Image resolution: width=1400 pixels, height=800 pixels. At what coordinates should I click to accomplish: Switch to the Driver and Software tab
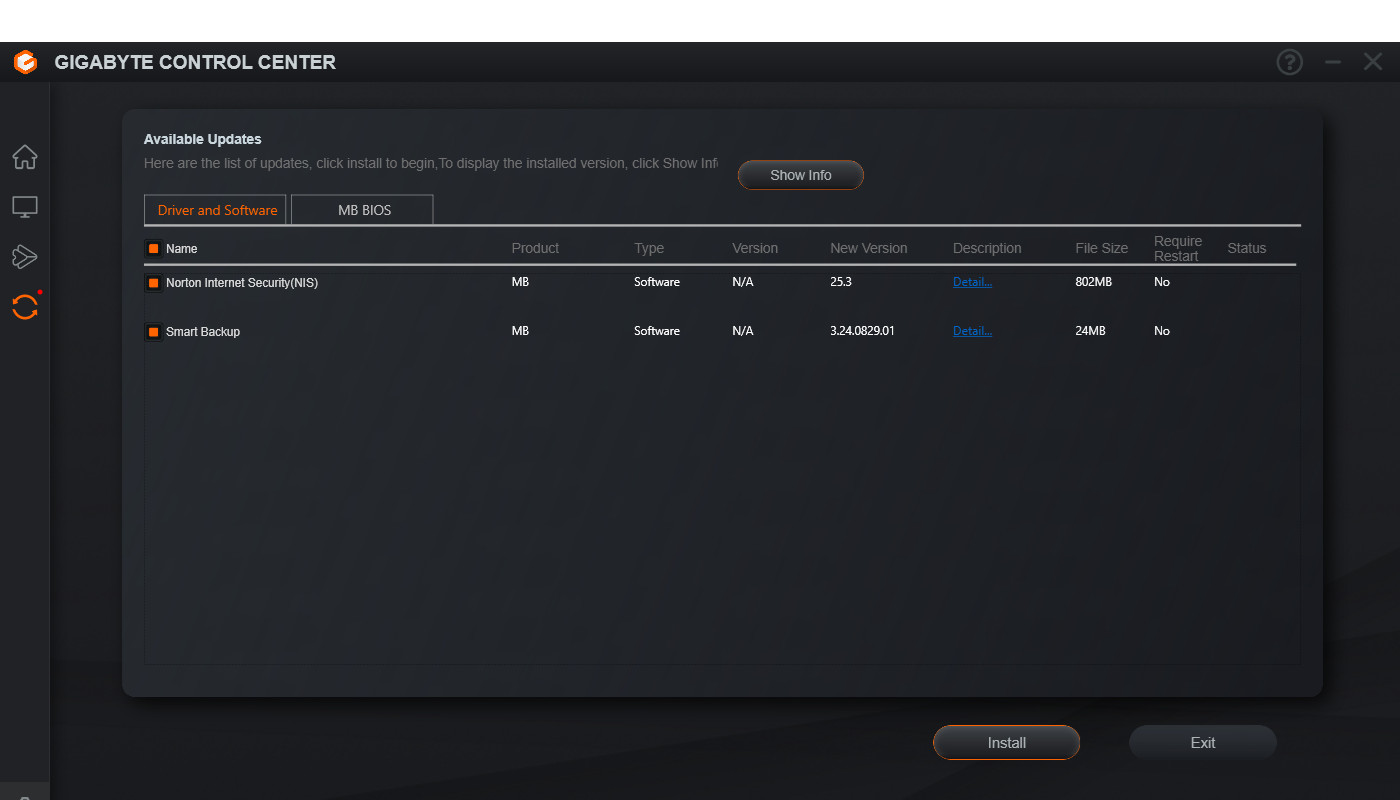tap(216, 210)
